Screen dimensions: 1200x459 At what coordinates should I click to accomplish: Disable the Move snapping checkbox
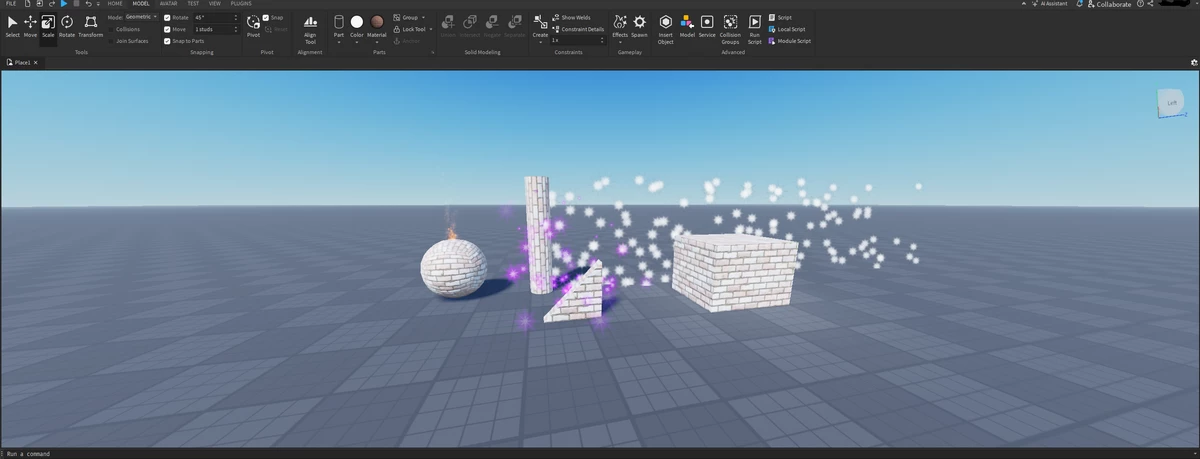click(167, 29)
